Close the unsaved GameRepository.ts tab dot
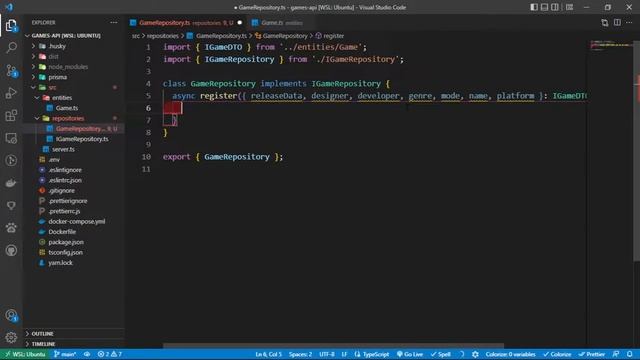The width and height of the screenshot is (640, 360). [240, 23]
